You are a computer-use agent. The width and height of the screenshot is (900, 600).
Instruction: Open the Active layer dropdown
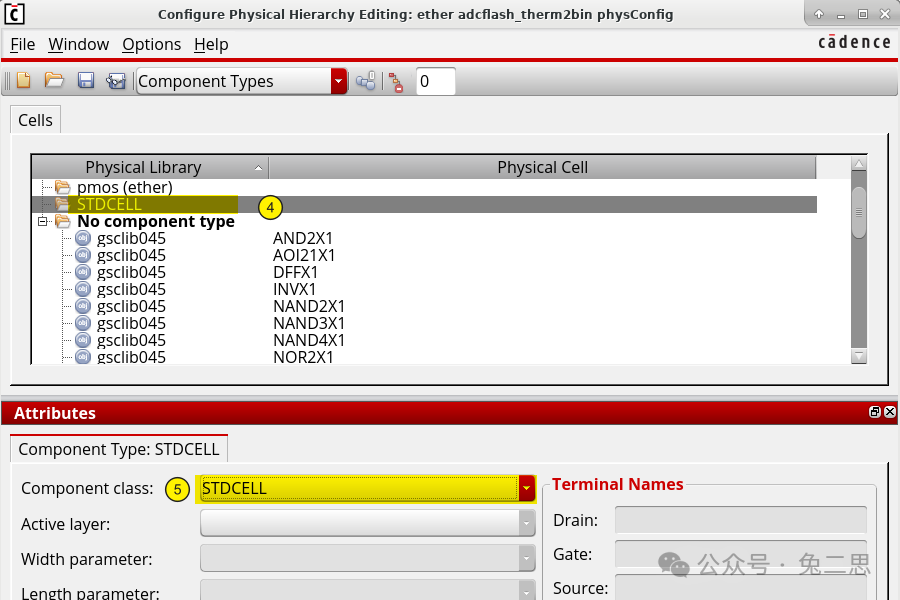coord(526,523)
